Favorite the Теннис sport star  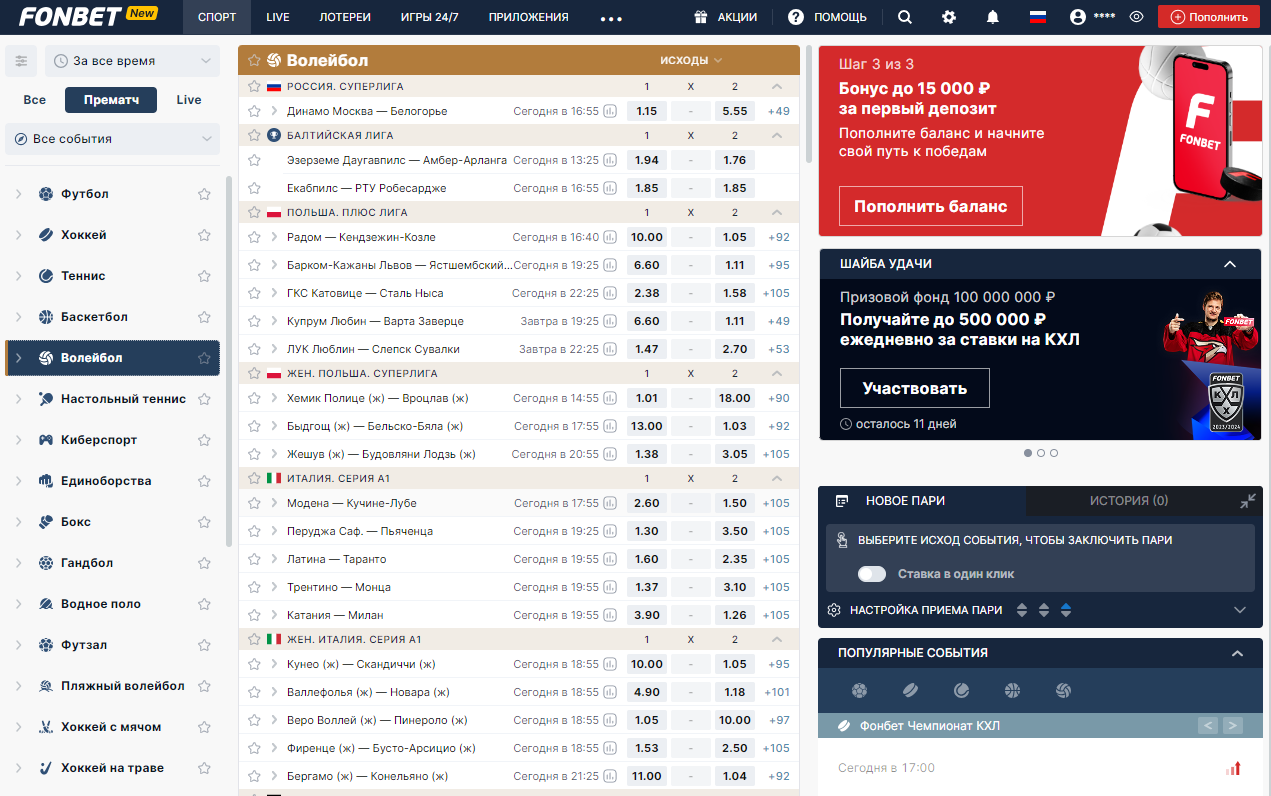(204, 276)
